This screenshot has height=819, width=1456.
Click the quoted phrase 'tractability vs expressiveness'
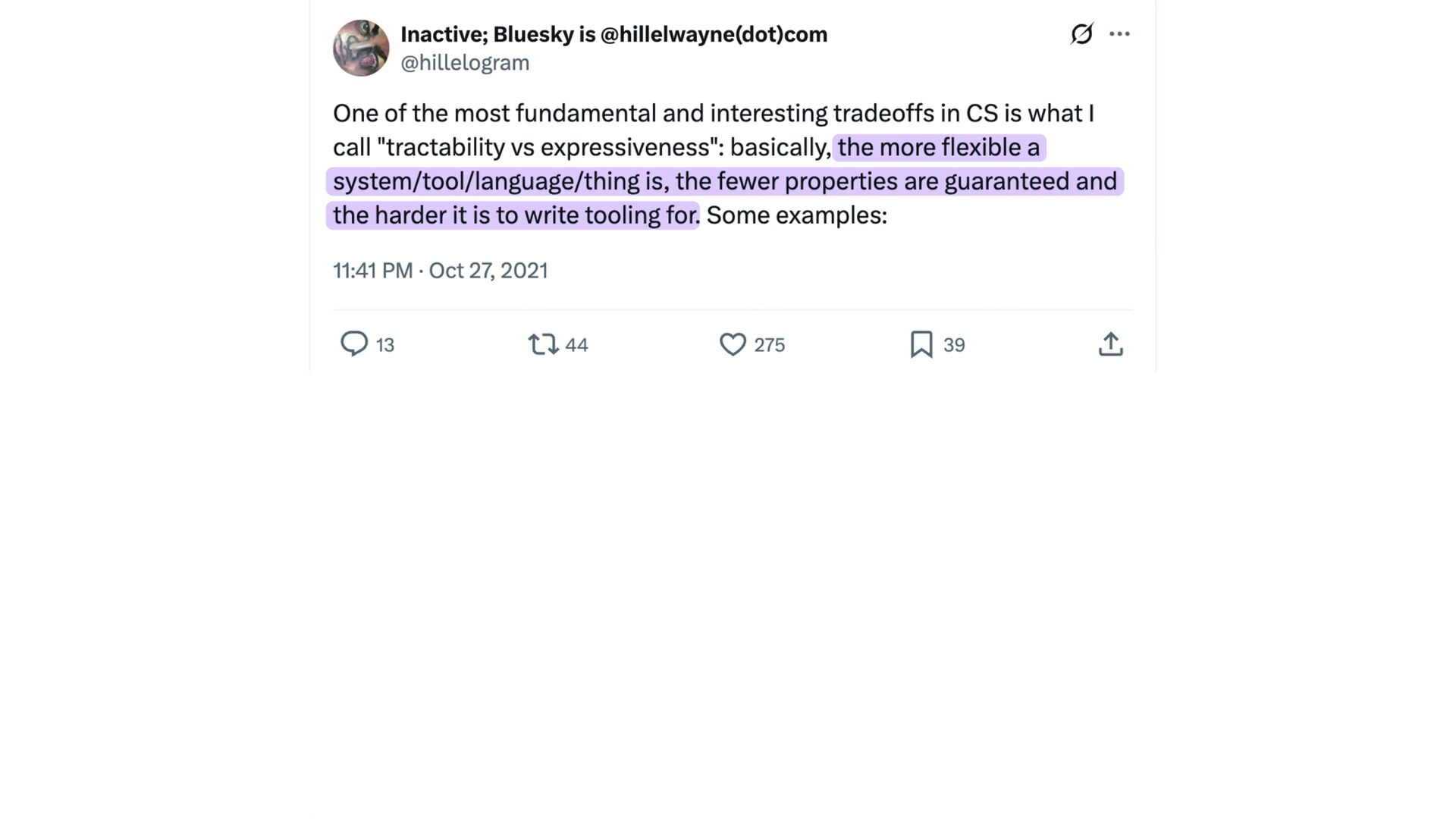tap(548, 147)
